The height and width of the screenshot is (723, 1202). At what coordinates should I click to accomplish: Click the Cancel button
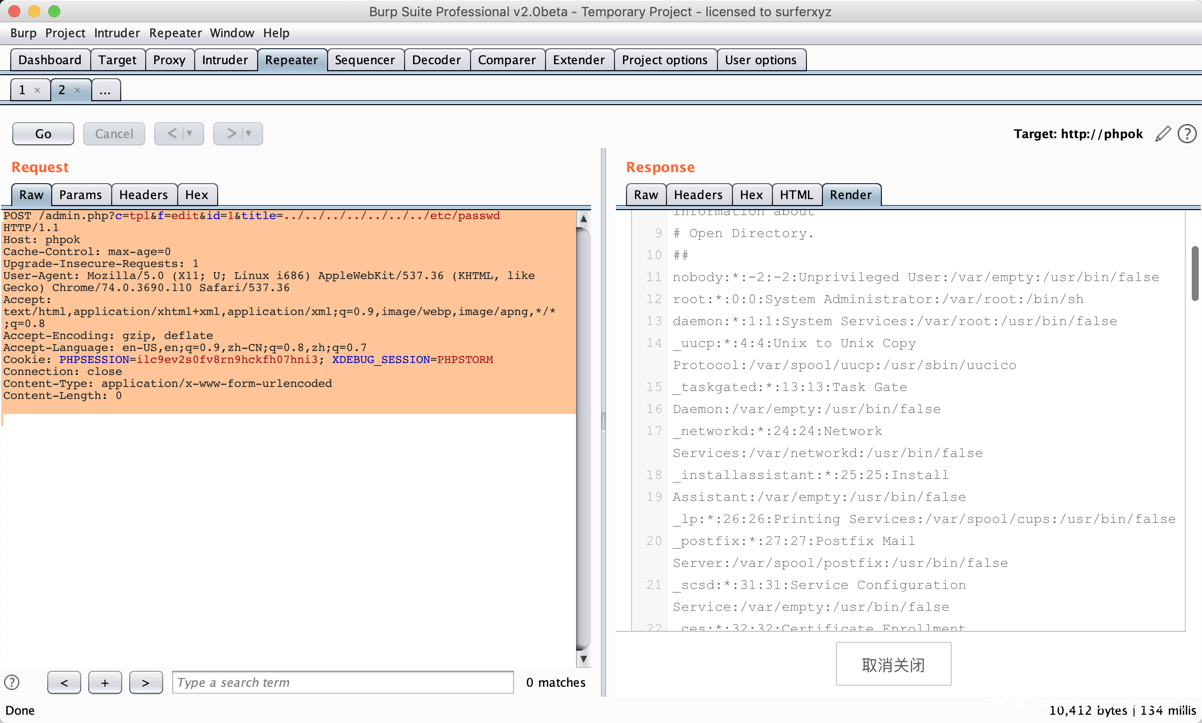[114, 134]
